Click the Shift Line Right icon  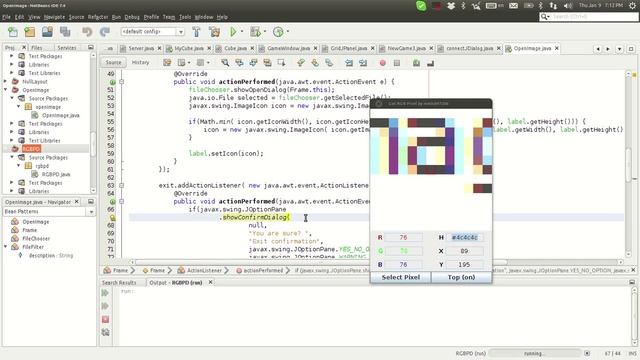point(363,63)
